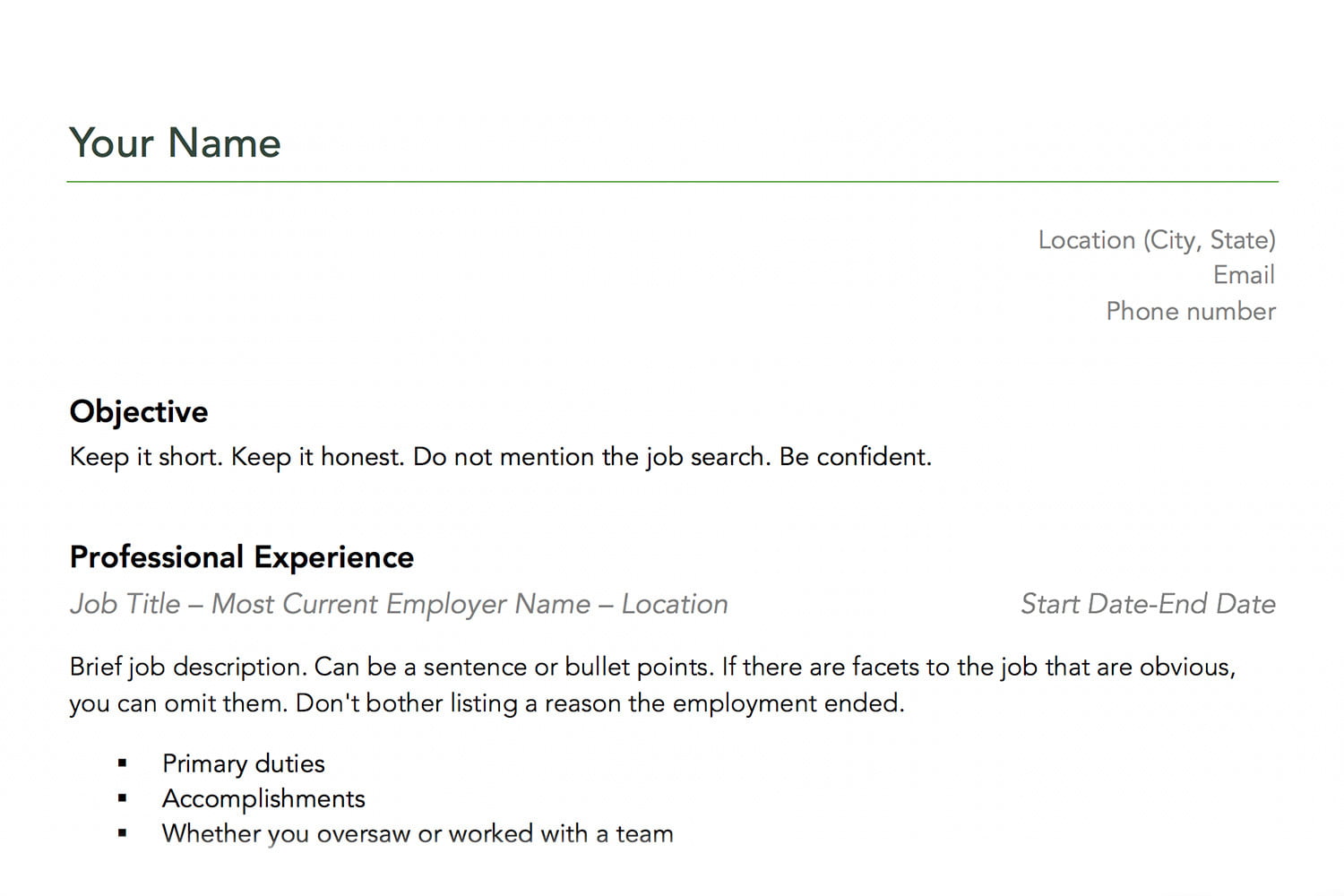Viewport: 1344px width, 896px height.
Task: Click the 'Job Title' text
Action: click(125, 604)
